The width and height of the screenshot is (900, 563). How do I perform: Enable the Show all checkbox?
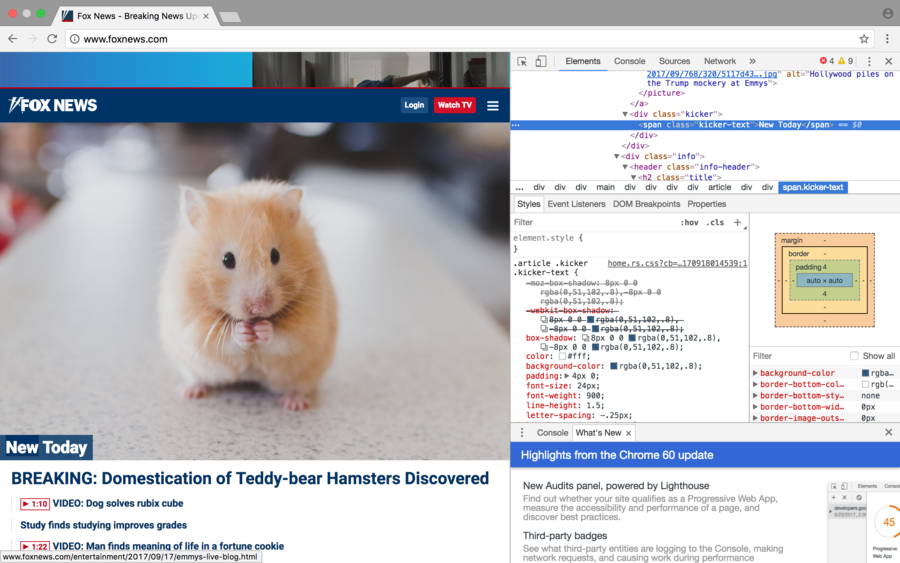click(x=854, y=356)
